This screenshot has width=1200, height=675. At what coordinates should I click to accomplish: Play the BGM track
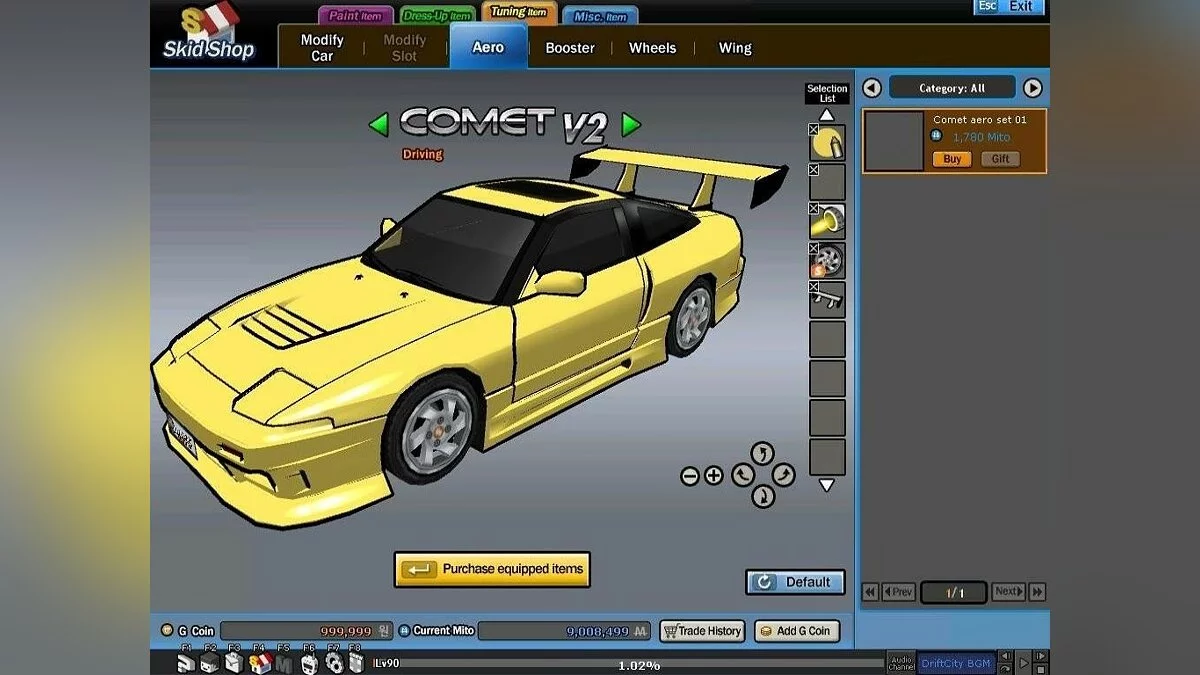pyautogui.click(x=1023, y=663)
